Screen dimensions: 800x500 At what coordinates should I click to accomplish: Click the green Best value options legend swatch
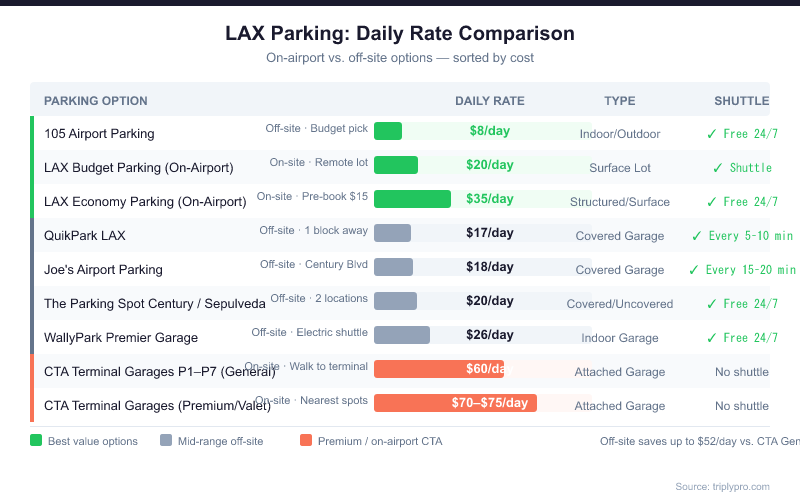36,440
